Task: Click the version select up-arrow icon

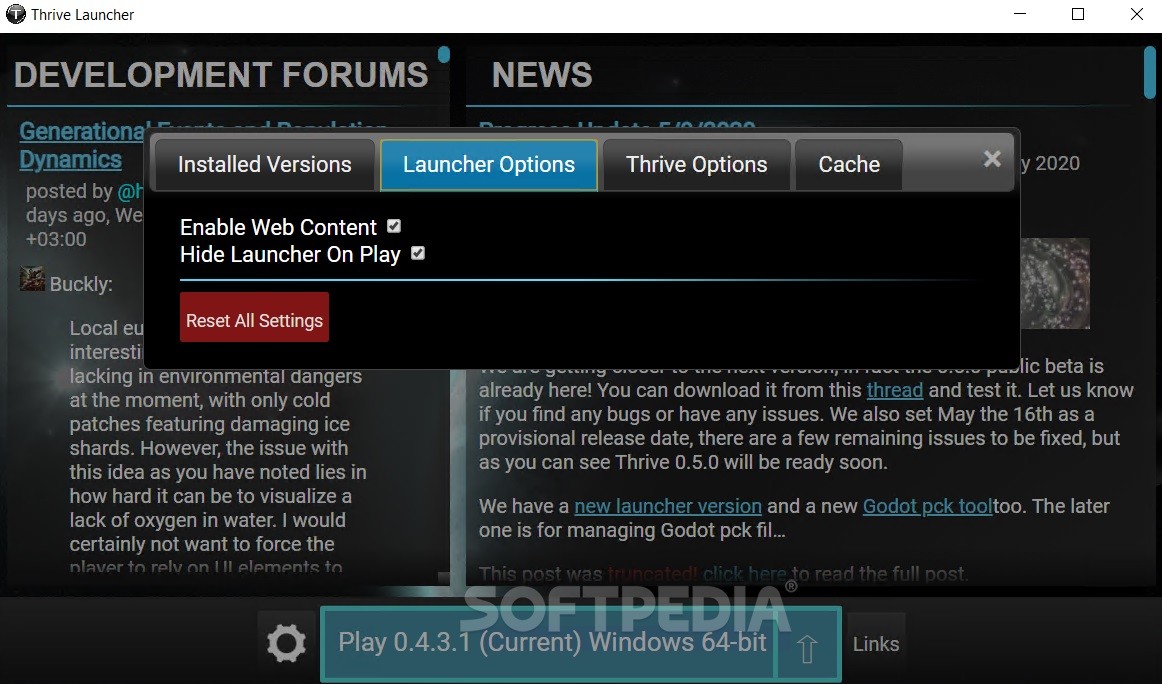Action: pos(807,648)
